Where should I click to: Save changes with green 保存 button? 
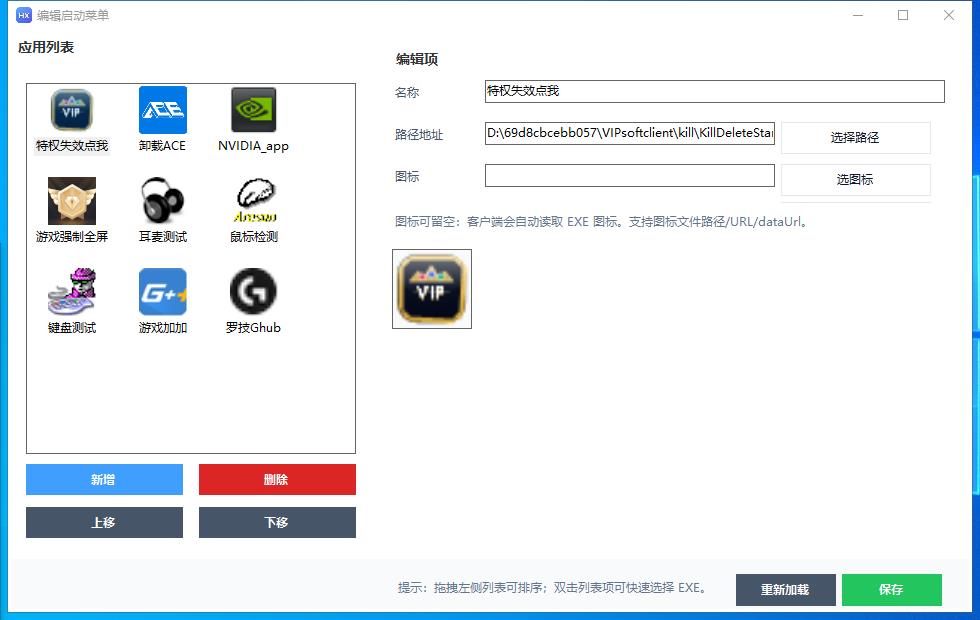tap(892, 589)
